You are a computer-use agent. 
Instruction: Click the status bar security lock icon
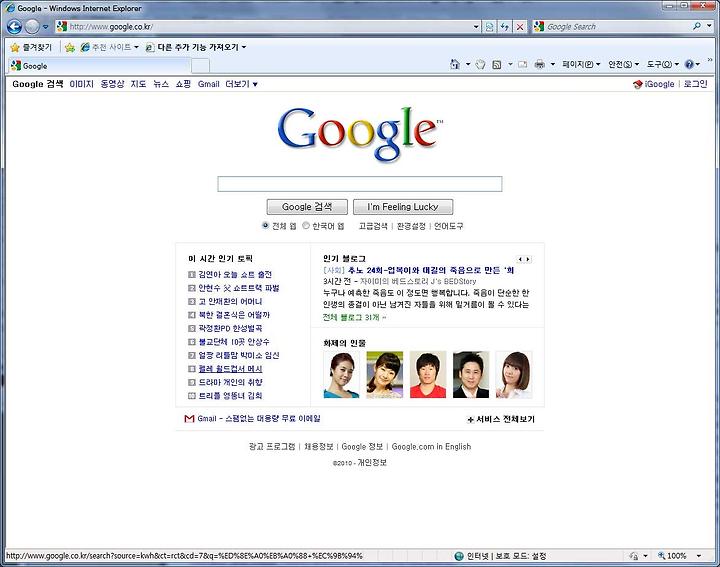pyautogui.click(x=634, y=556)
